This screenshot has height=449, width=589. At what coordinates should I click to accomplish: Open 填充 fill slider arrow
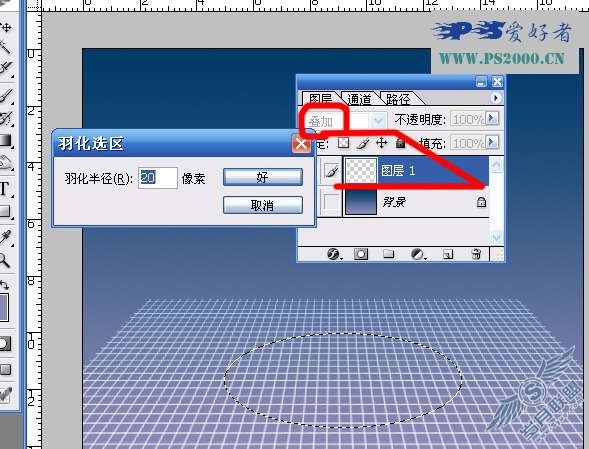[x=491, y=142]
